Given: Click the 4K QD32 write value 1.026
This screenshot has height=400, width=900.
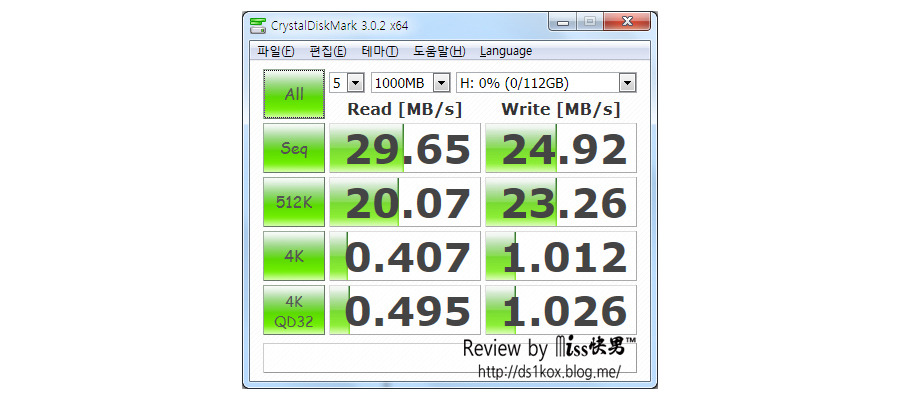Looking at the screenshot, I should pos(561,310).
